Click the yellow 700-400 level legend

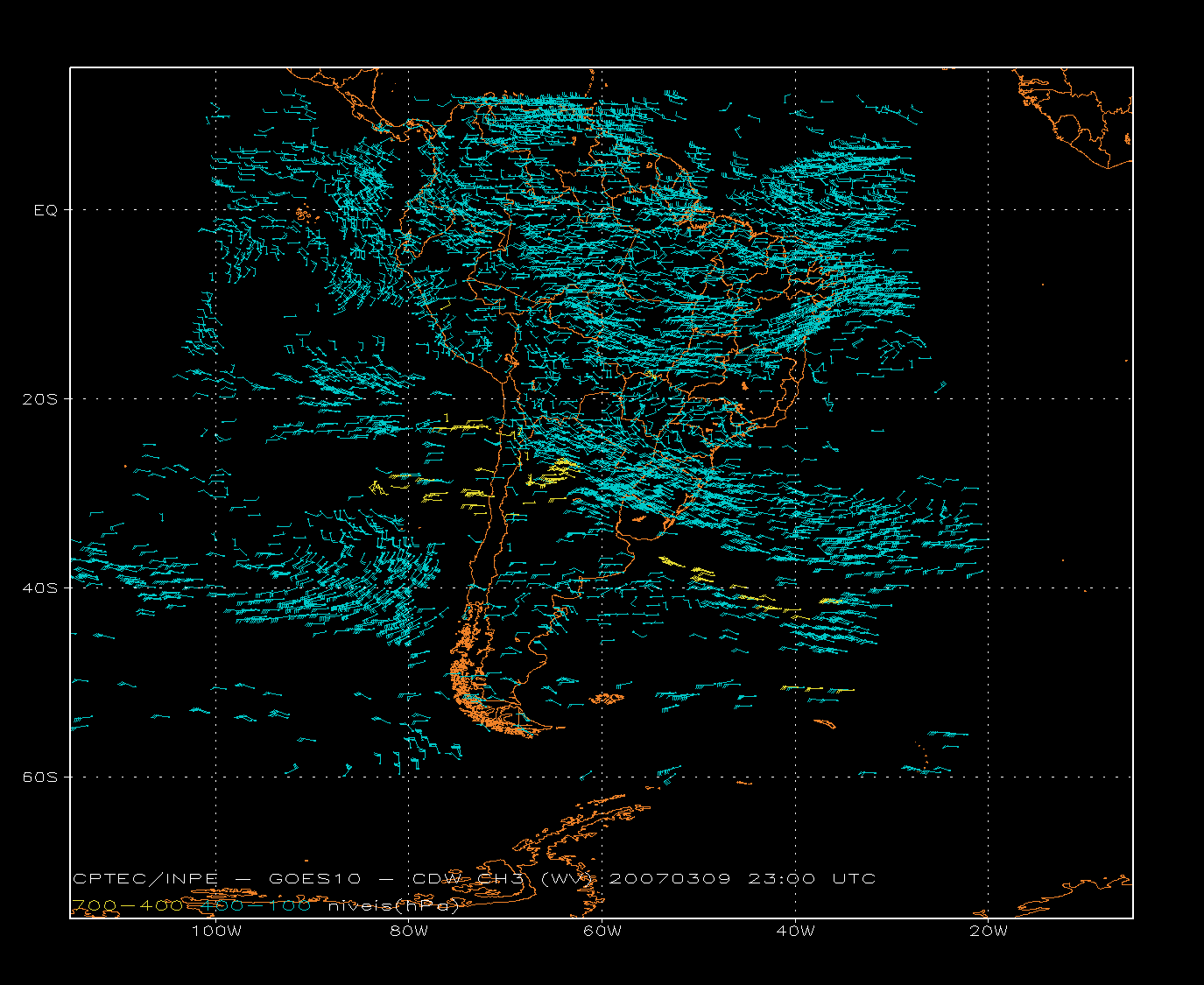tap(127, 906)
